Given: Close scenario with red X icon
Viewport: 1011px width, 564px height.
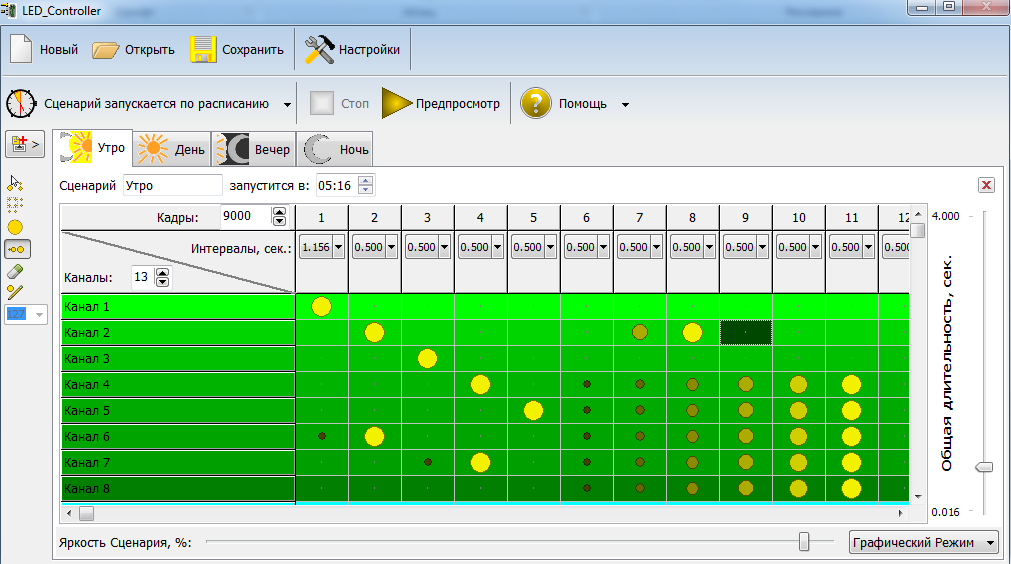Looking at the screenshot, I should click(986, 186).
